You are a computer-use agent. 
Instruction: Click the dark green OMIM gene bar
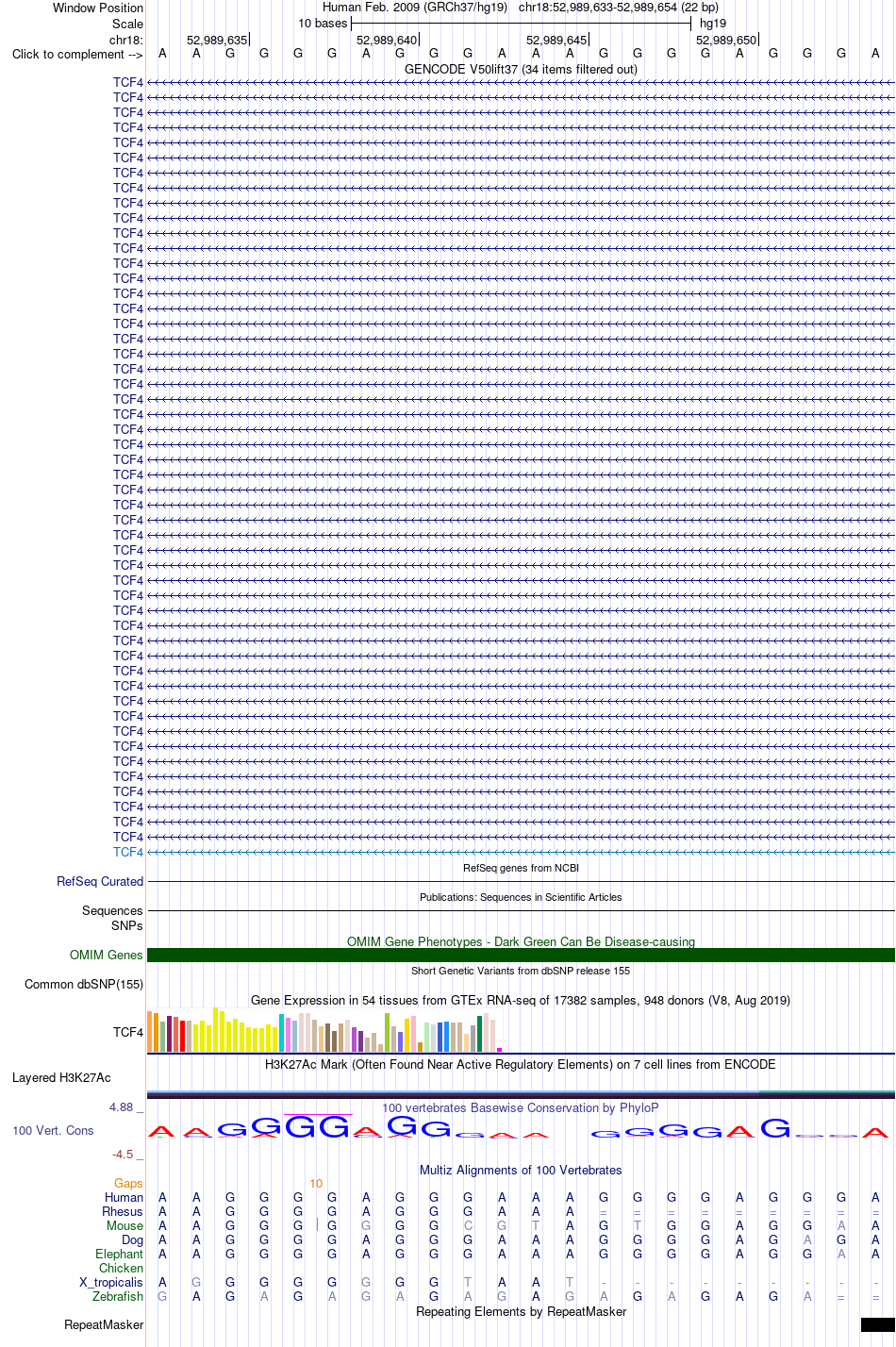[x=521, y=956]
